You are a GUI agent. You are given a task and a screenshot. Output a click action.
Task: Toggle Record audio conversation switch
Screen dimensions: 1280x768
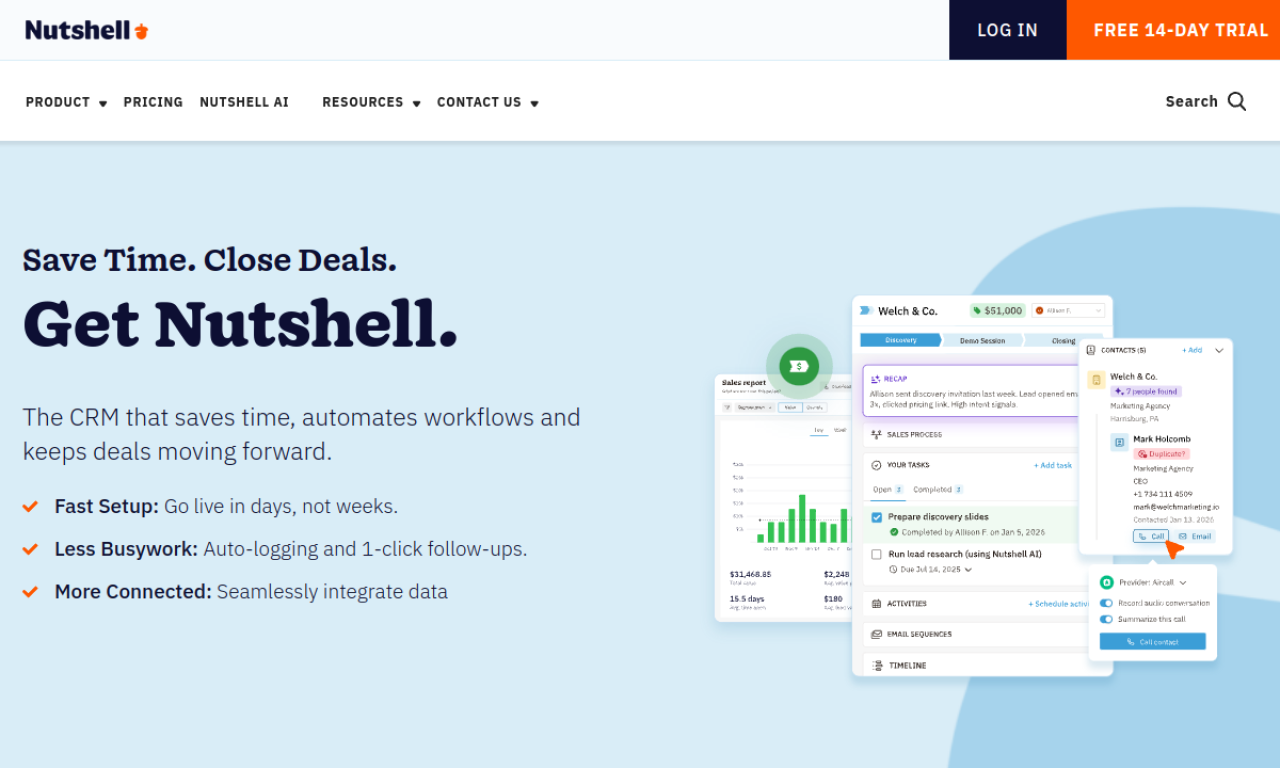point(1106,603)
